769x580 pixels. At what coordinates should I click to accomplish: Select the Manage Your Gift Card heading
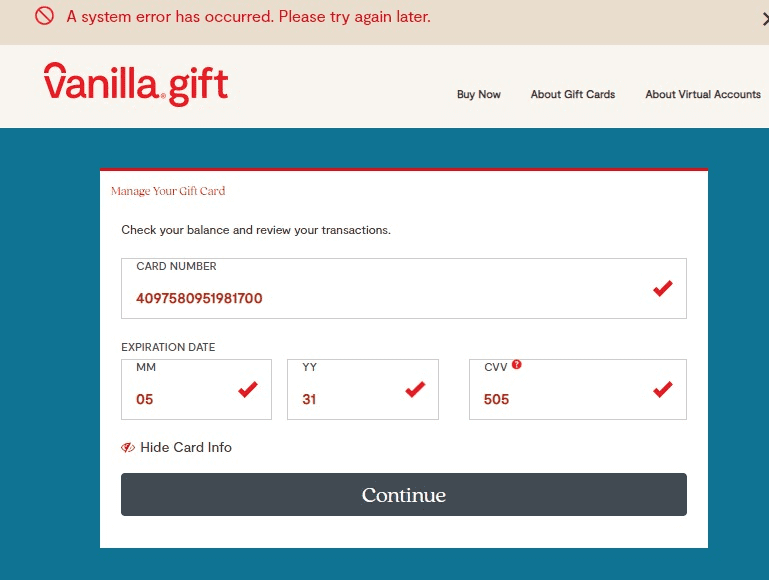coord(168,191)
